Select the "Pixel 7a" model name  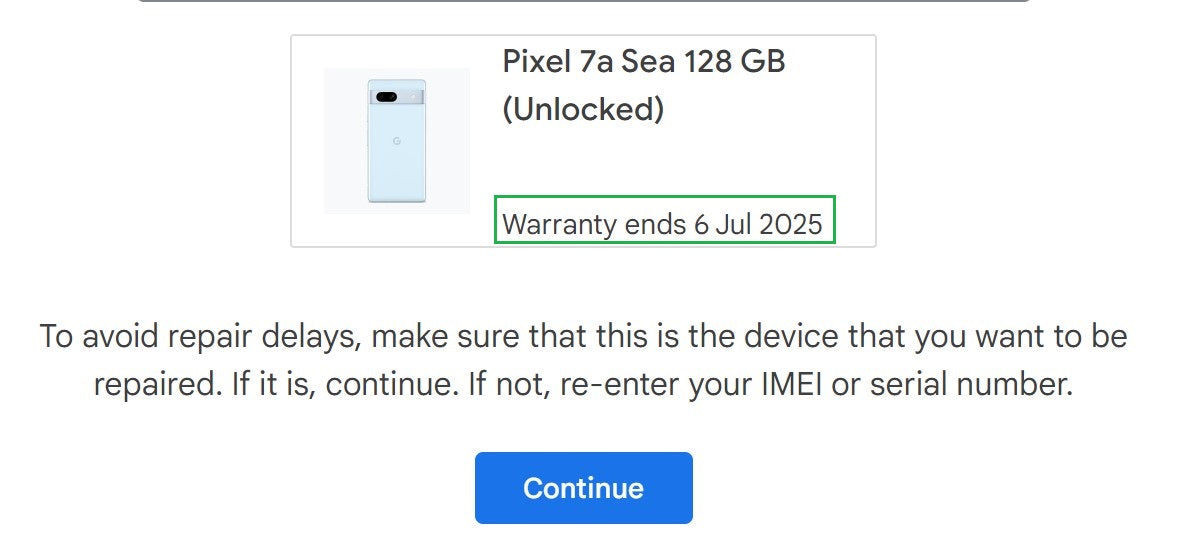coord(558,62)
